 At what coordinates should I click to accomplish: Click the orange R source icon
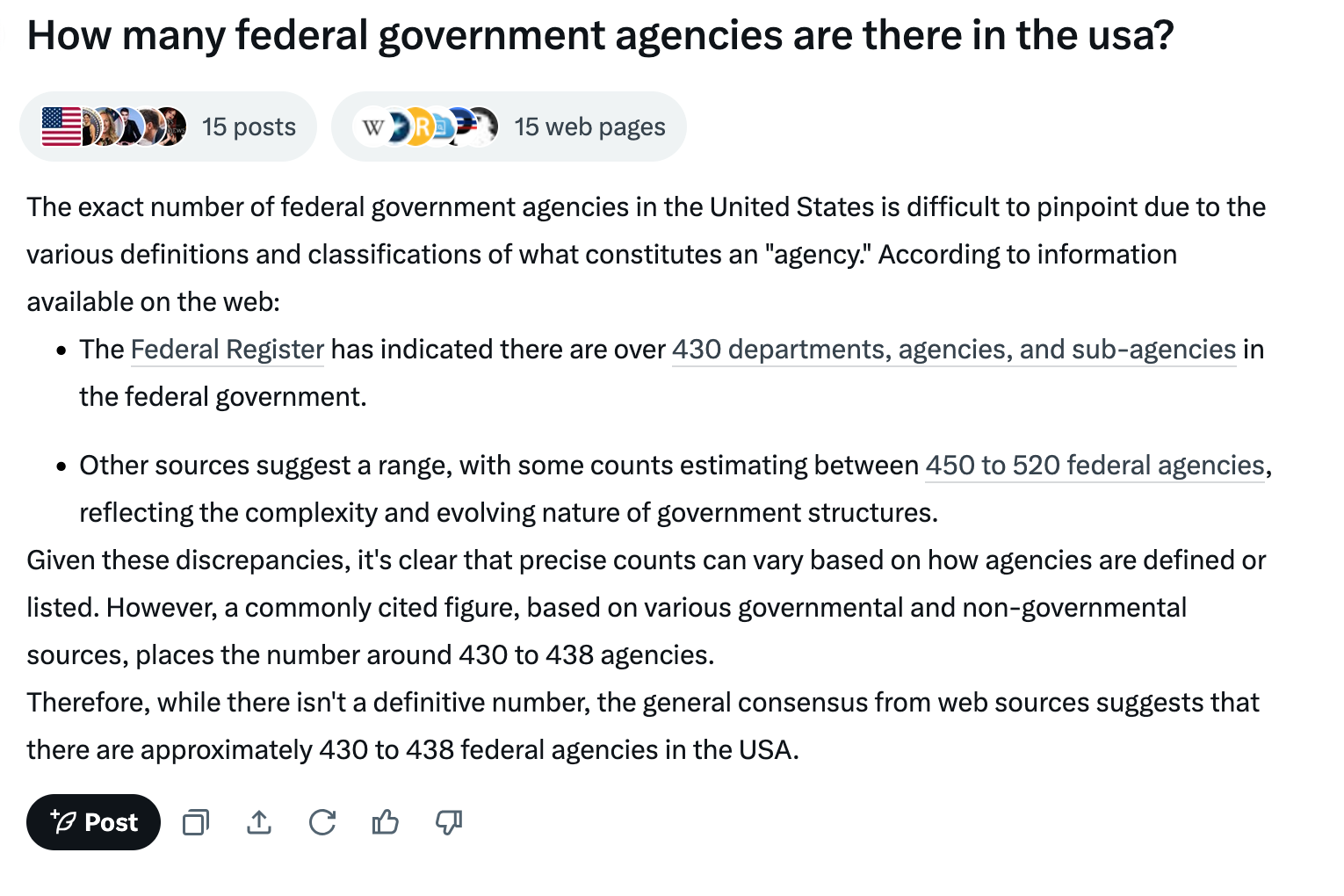pyautogui.click(x=421, y=126)
